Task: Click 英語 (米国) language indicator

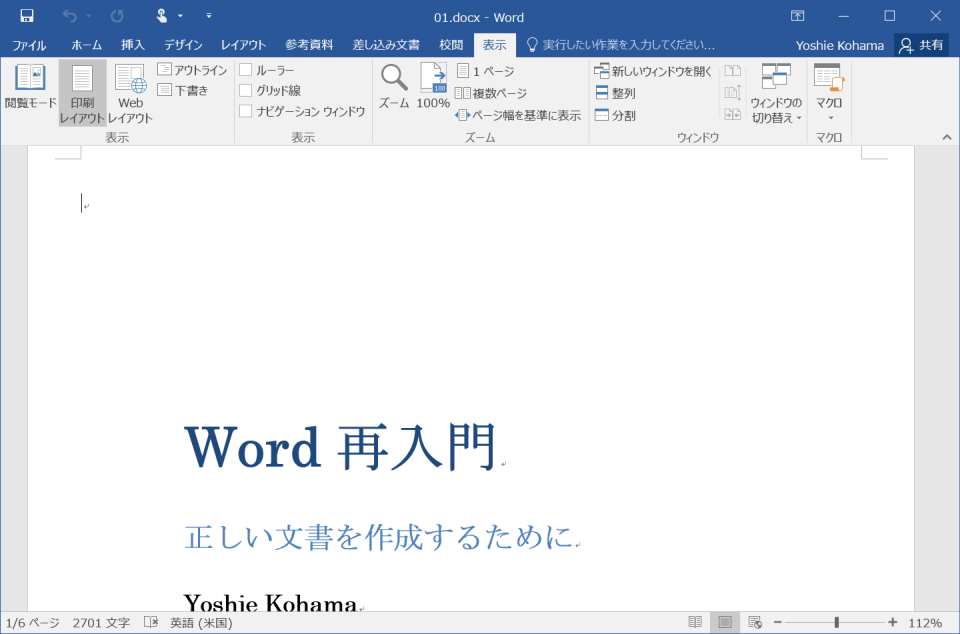Action: coord(201,623)
